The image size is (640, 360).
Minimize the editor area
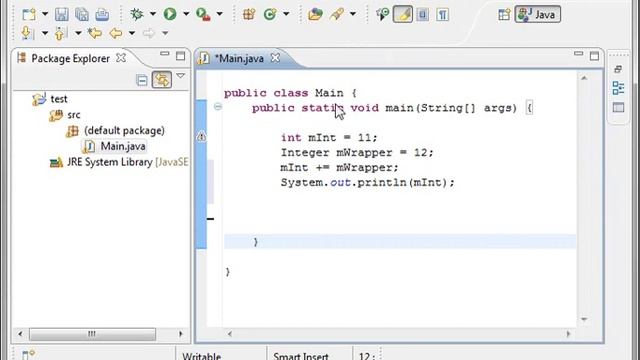[578, 54]
